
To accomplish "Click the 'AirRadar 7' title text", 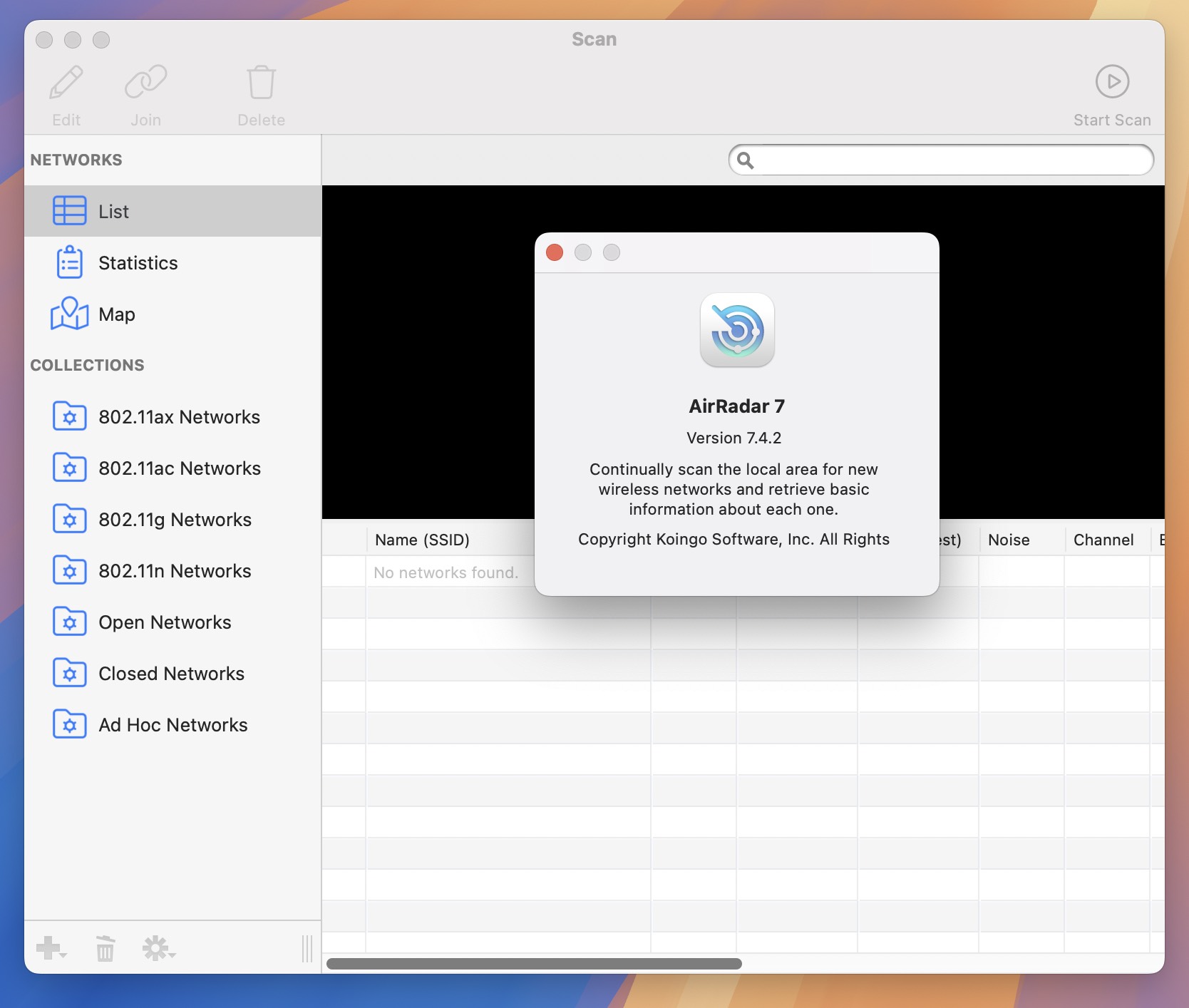I will (737, 406).
